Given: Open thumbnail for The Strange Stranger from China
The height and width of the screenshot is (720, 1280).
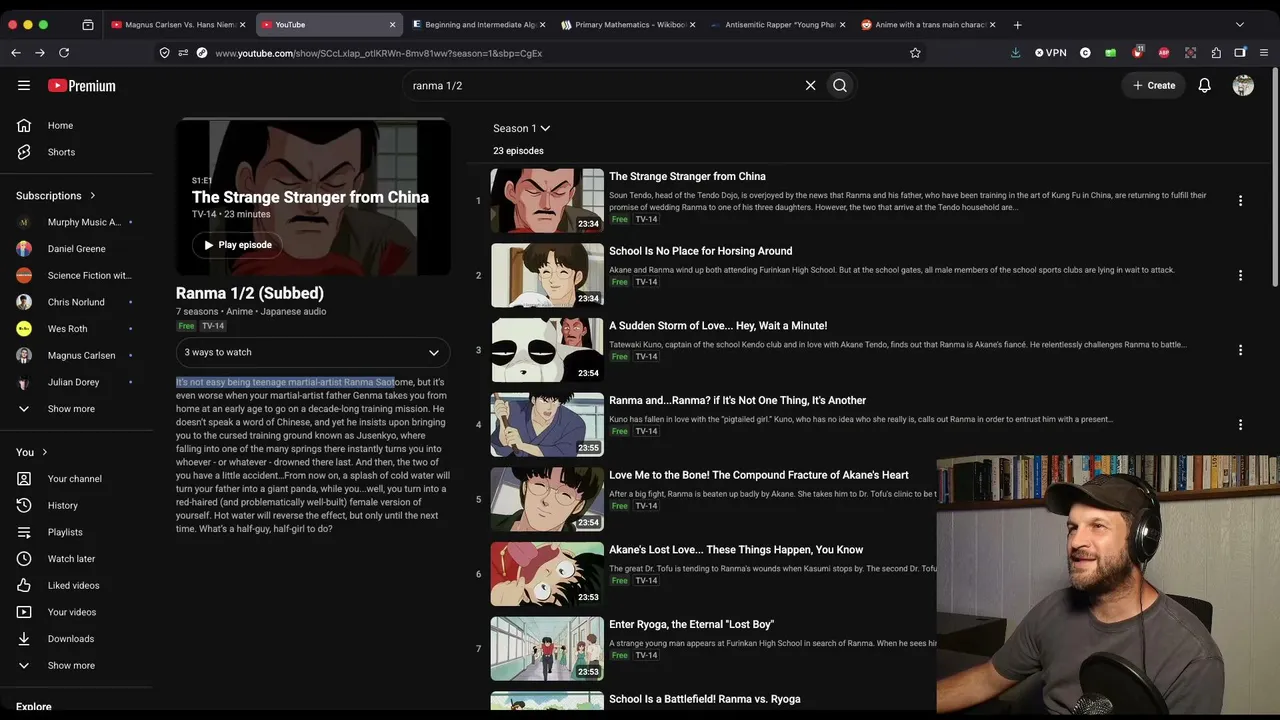Looking at the screenshot, I should pyautogui.click(x=547, y=201).
